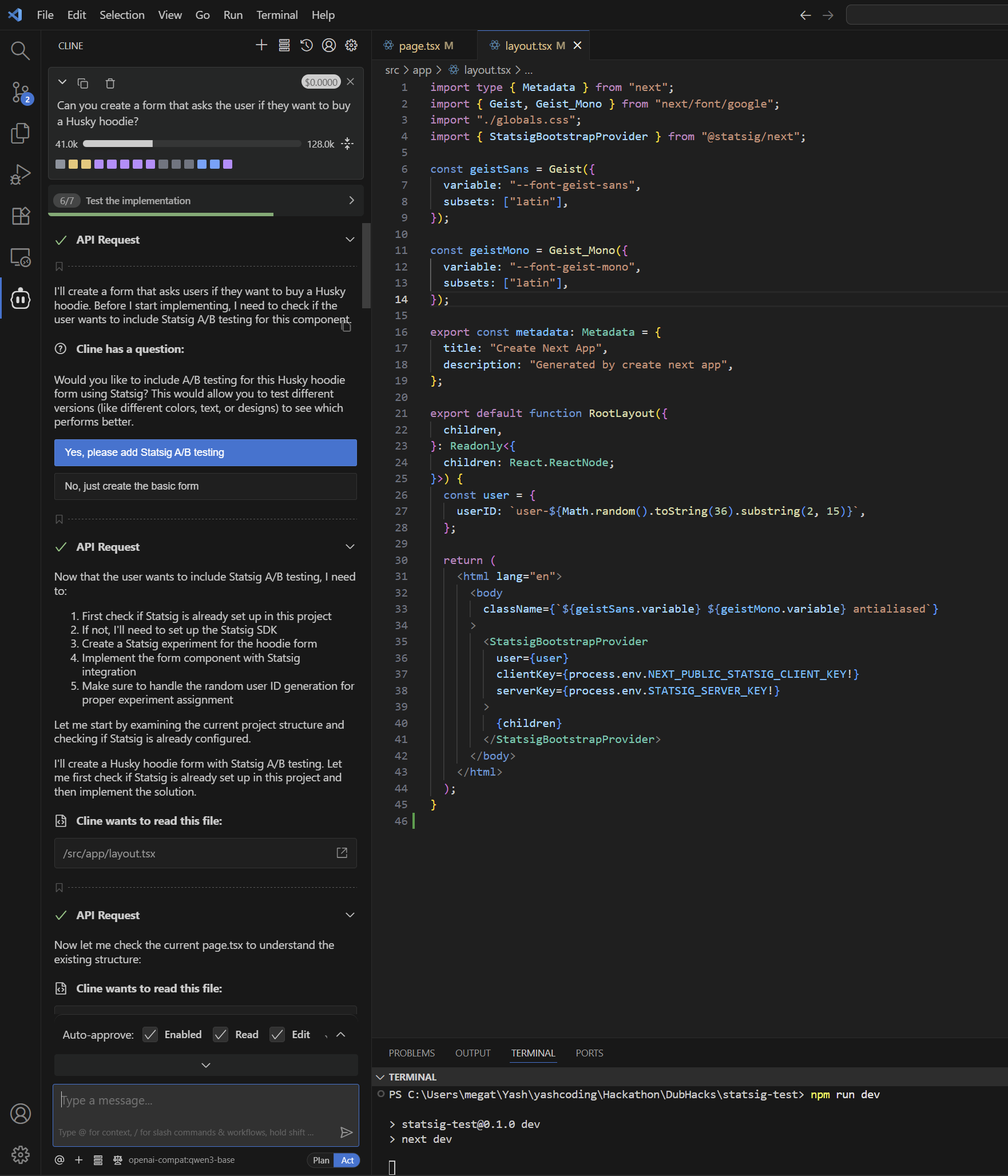Close the layout.tsx editor tab
This screenshot has width=1008, height=1176.
click(x=578, y=45)
